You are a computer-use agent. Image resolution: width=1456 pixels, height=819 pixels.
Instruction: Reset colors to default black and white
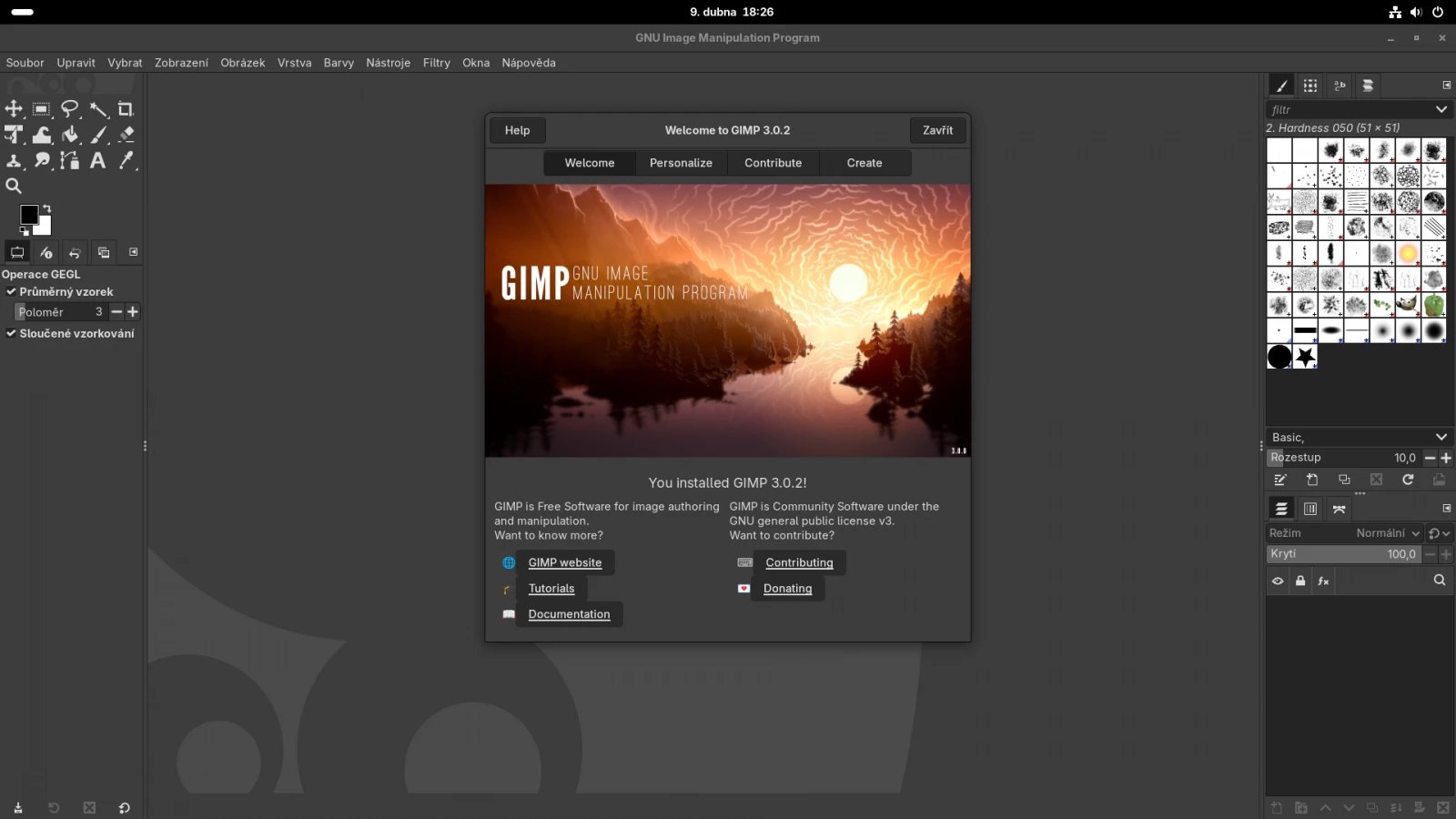(25, 230)
